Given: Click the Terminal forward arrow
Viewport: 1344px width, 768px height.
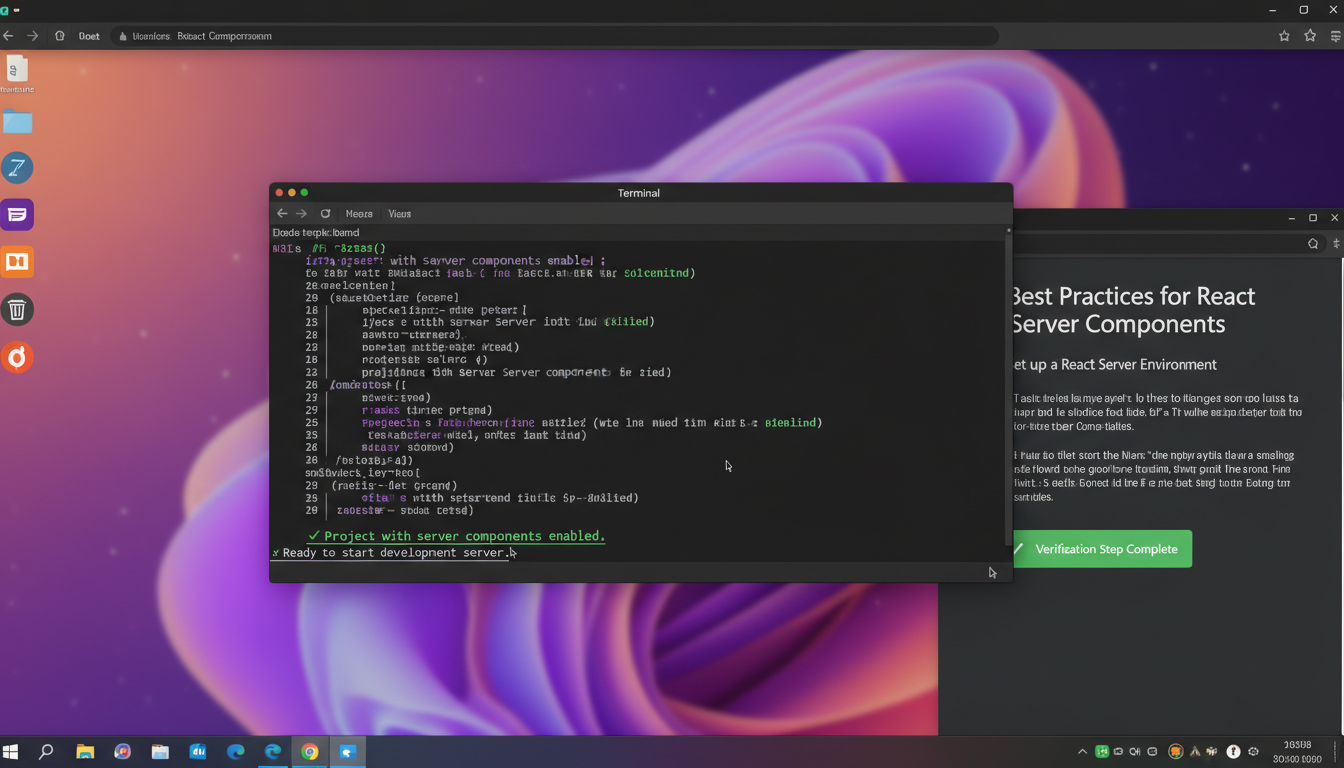Looking at the screenshot, I should (302, 214).
